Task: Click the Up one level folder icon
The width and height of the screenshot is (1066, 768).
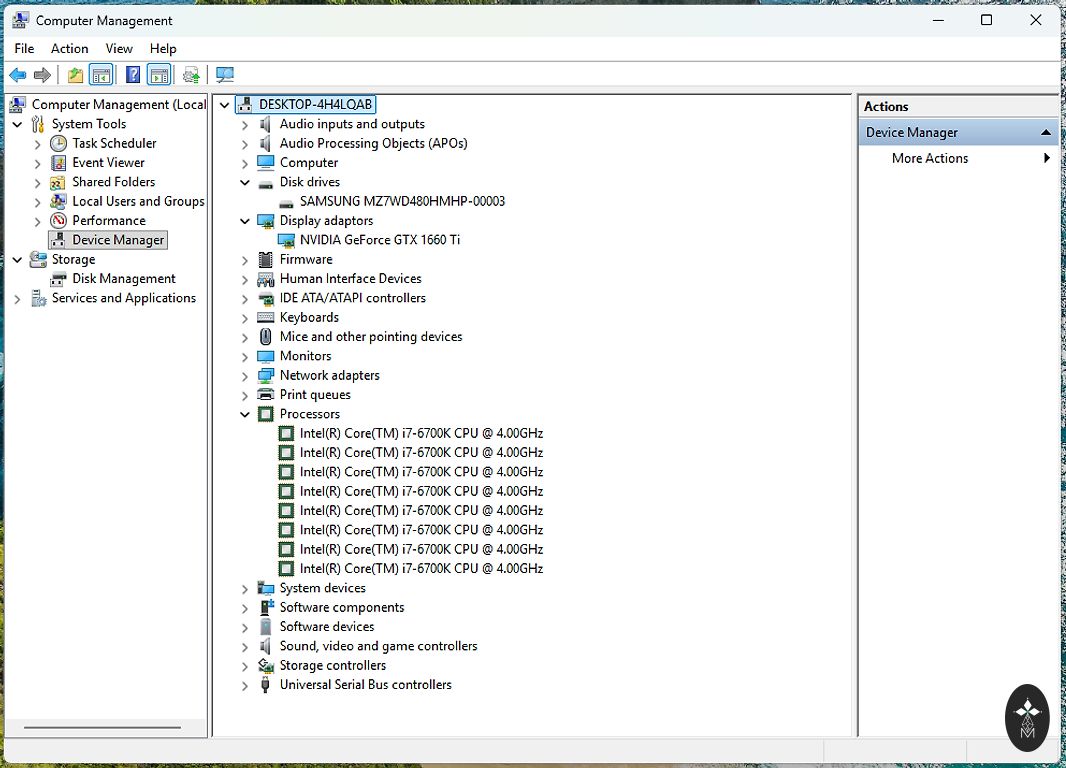Action: (x=75, y=75)
